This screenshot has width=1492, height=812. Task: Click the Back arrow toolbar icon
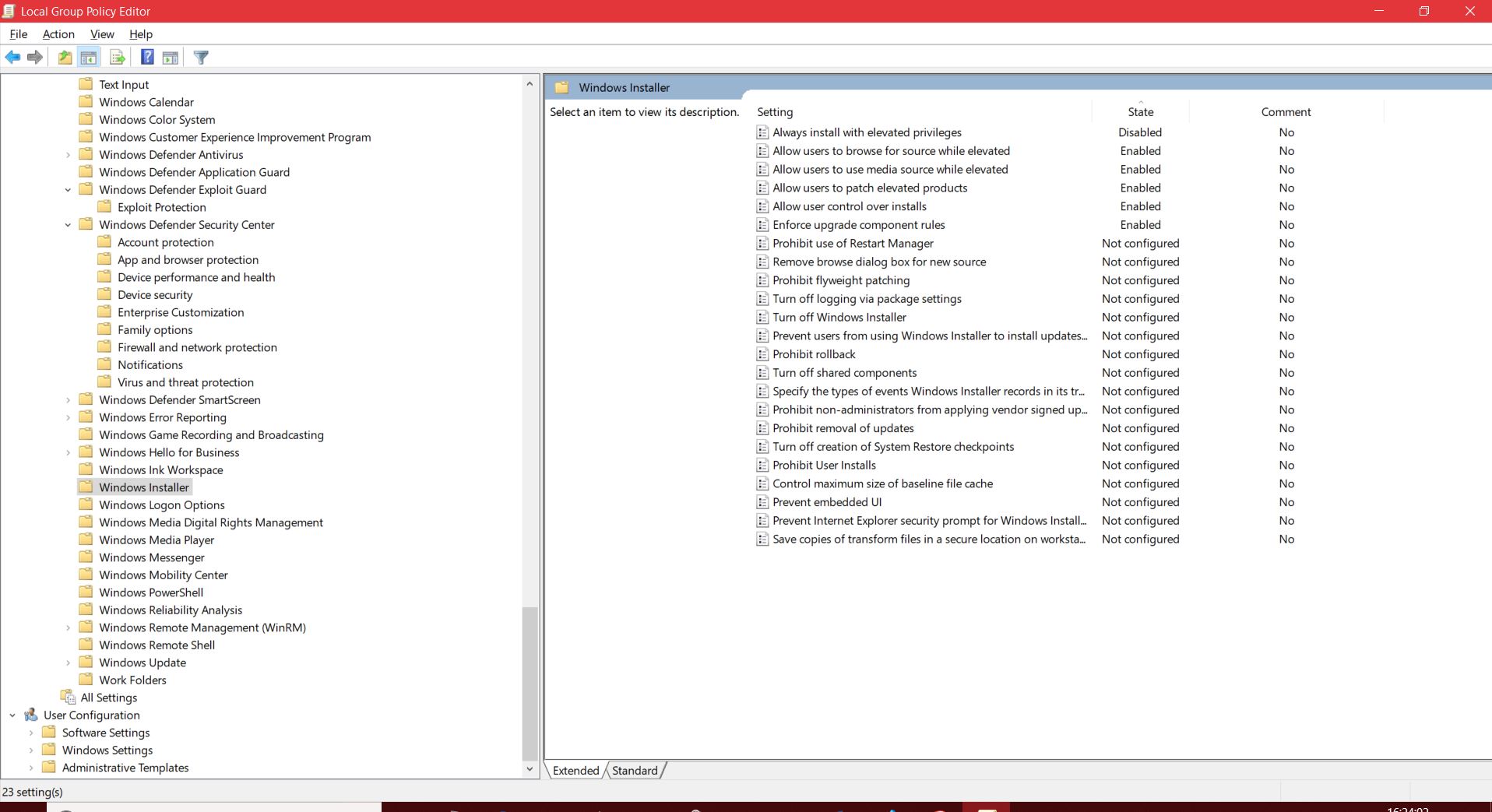[12, 57]
